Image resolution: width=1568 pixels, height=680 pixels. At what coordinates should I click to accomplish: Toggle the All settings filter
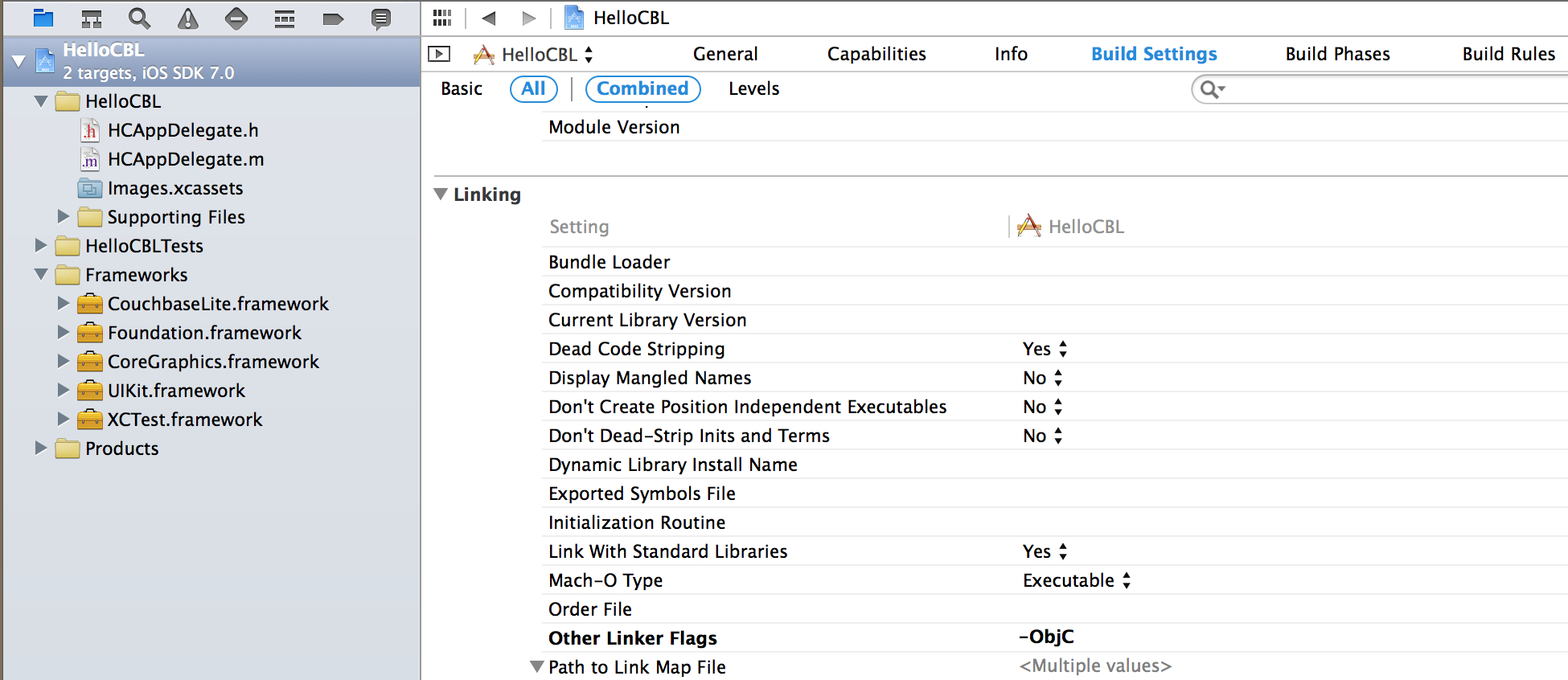pos(533,88)
